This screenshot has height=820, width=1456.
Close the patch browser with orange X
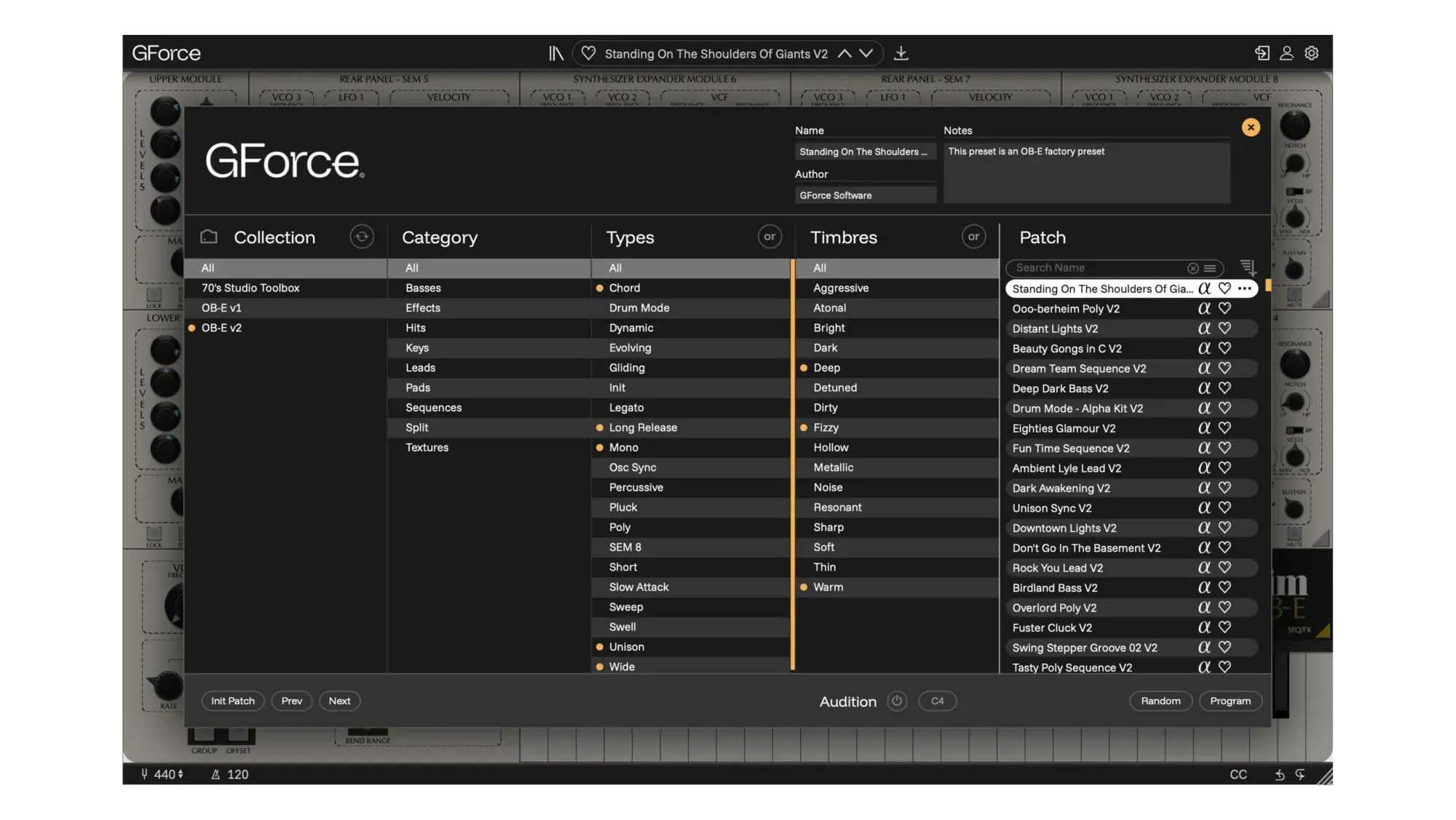pos(1251,127)
